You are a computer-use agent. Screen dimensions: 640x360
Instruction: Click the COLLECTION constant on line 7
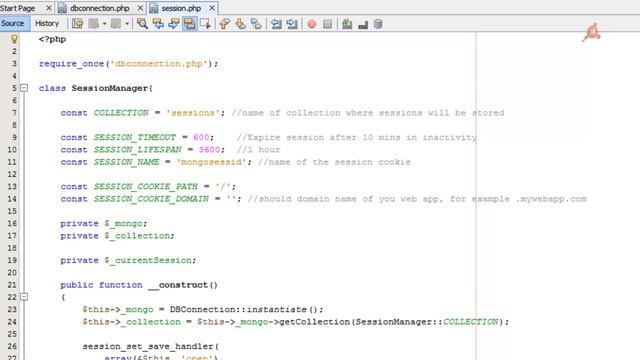coord(121,113)
